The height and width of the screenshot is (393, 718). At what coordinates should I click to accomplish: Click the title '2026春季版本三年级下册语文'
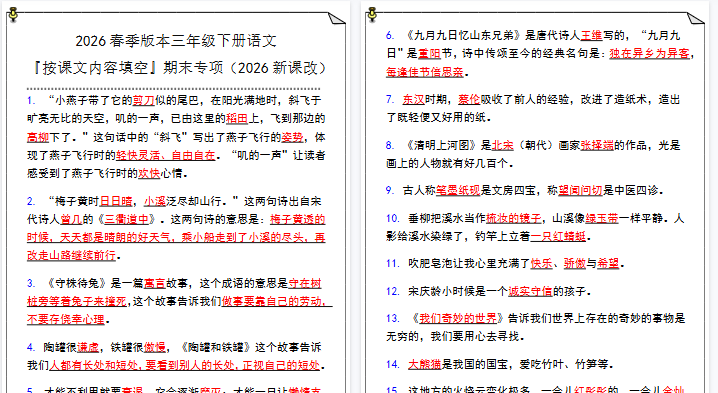pos(176,41)
